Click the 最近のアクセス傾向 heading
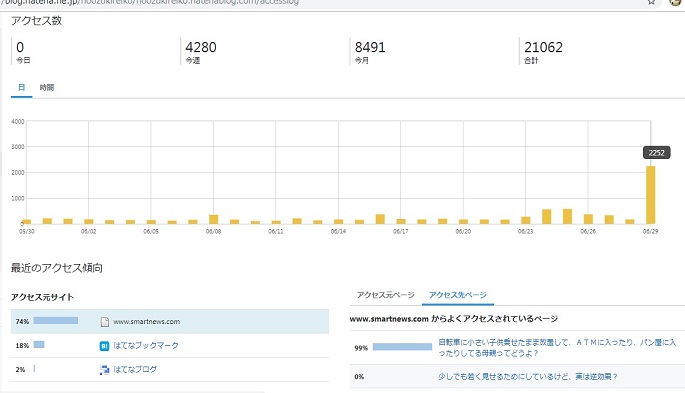Viewport: 685px width, 393px height. pos(57,268)
